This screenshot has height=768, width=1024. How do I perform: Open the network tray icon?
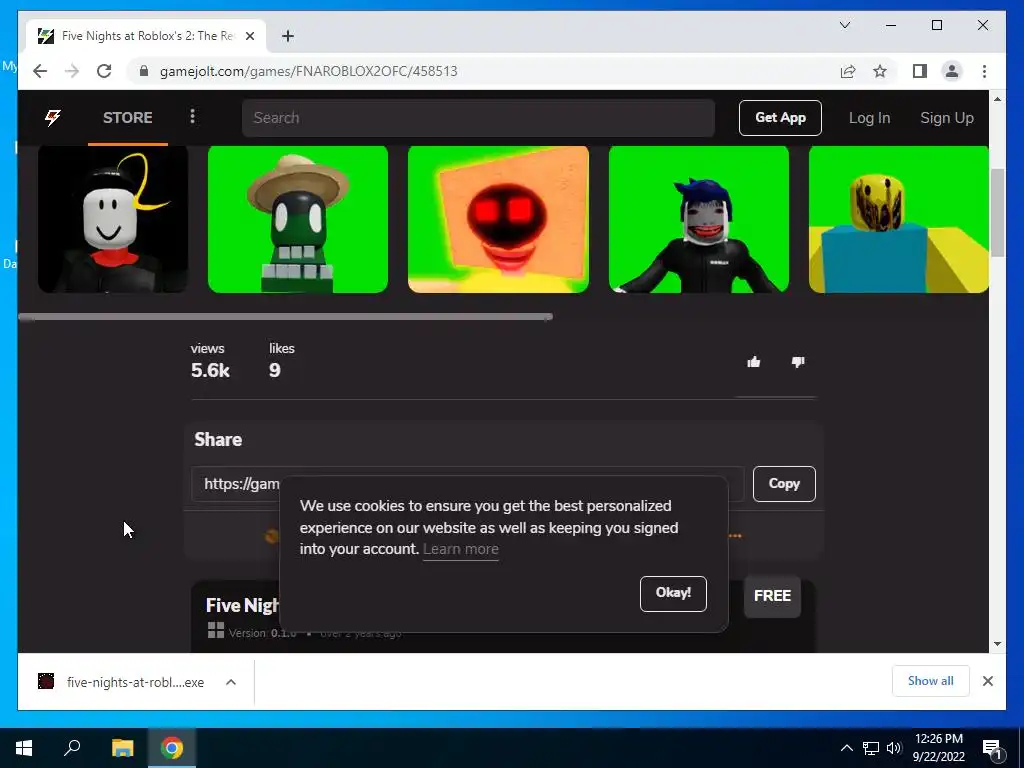pyautogui.click(x=871, y=748)
